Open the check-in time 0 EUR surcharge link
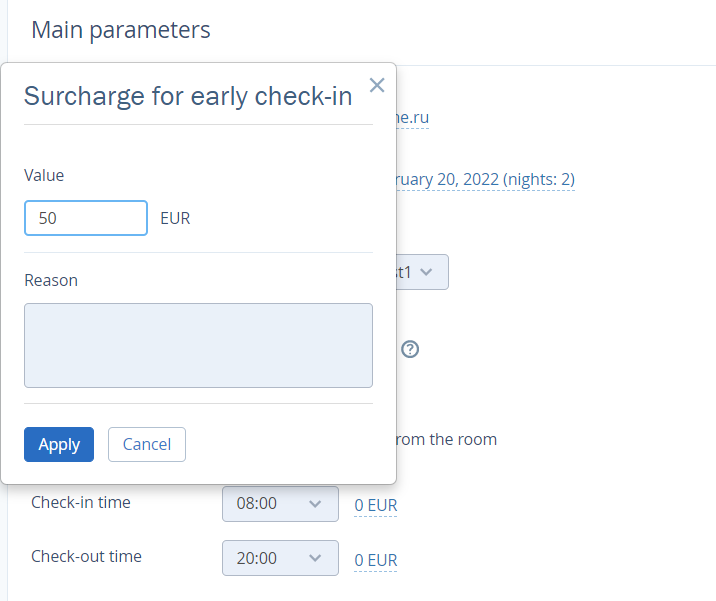Viewport: 716px width, 601px height. pos(376,506)
